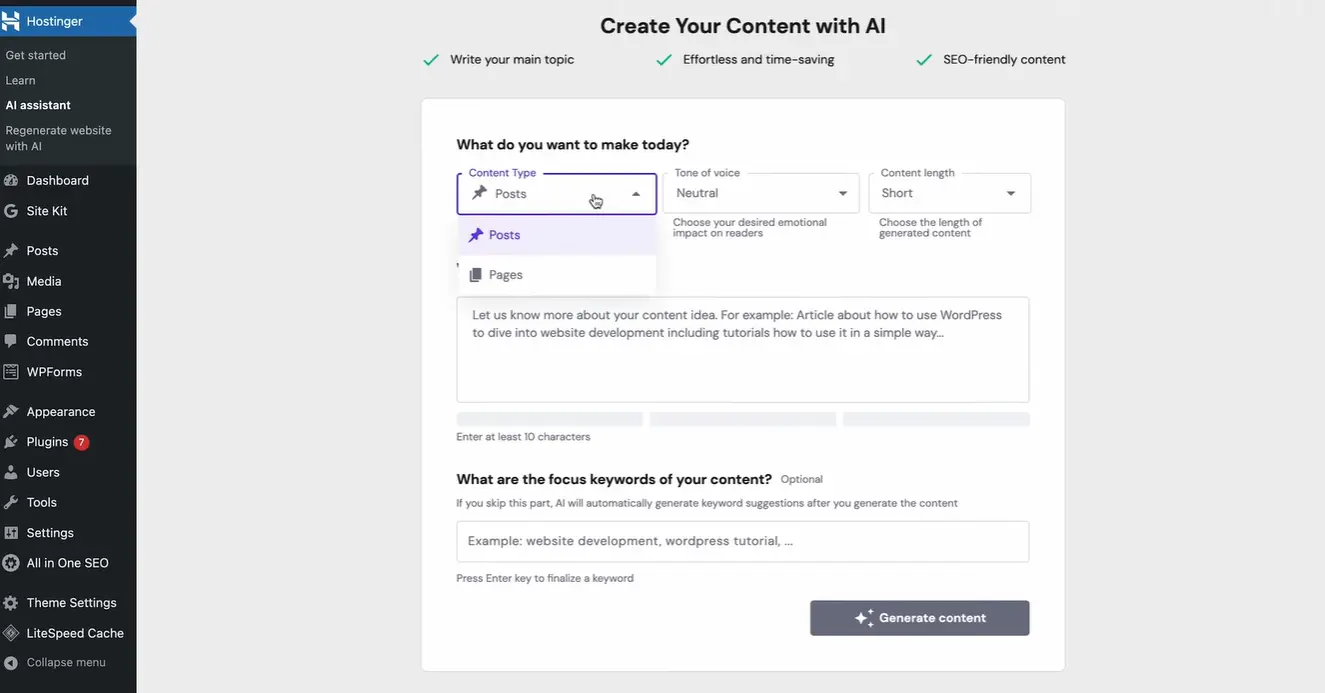Screen dimensions: 1325x693
Task: Open the WPForms plugin
Action: click(56, 371)
